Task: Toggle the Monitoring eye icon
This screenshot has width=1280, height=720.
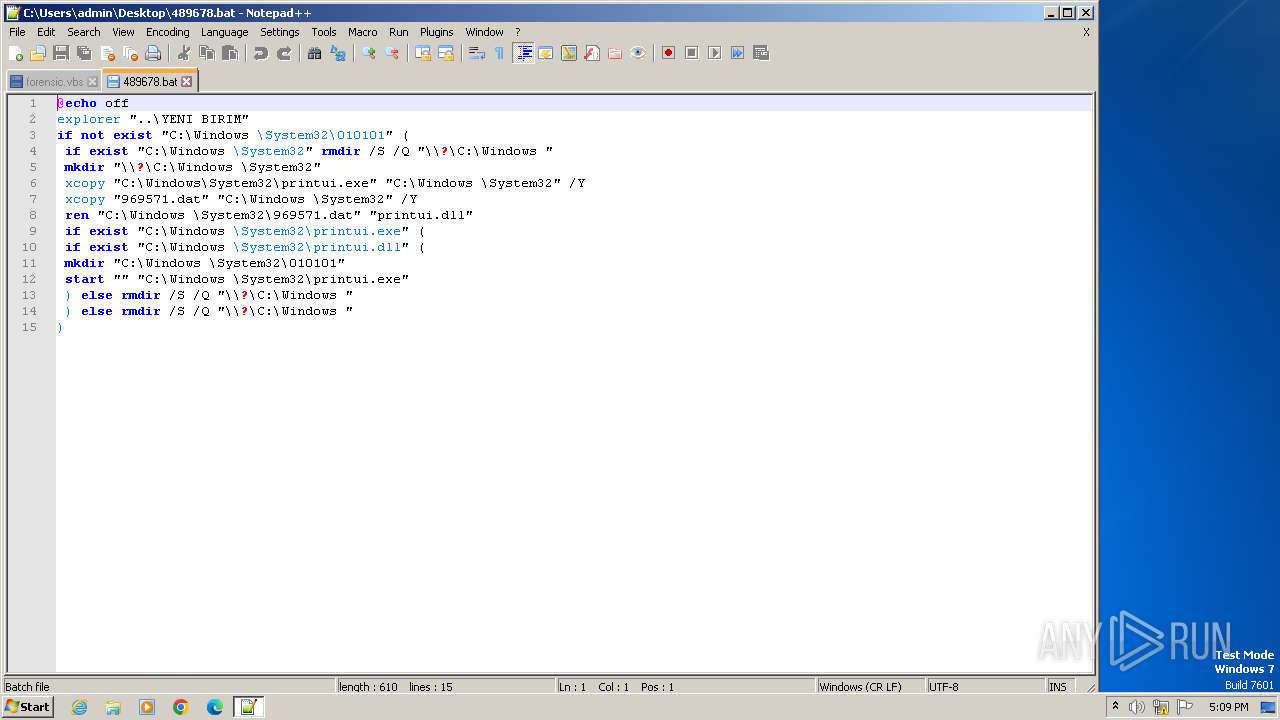Action: click(x=637, y=53)
